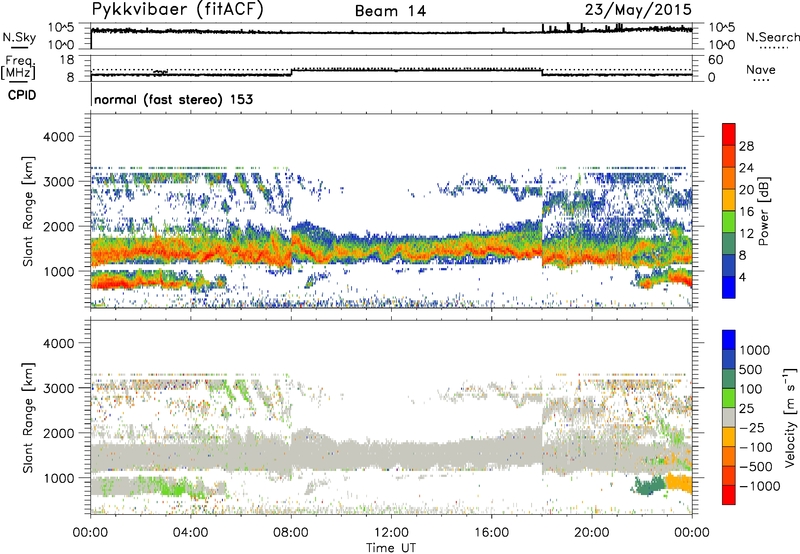Click the blue top segment of velocity color bar
800x554 pixels.
click(x=729, y=340)
